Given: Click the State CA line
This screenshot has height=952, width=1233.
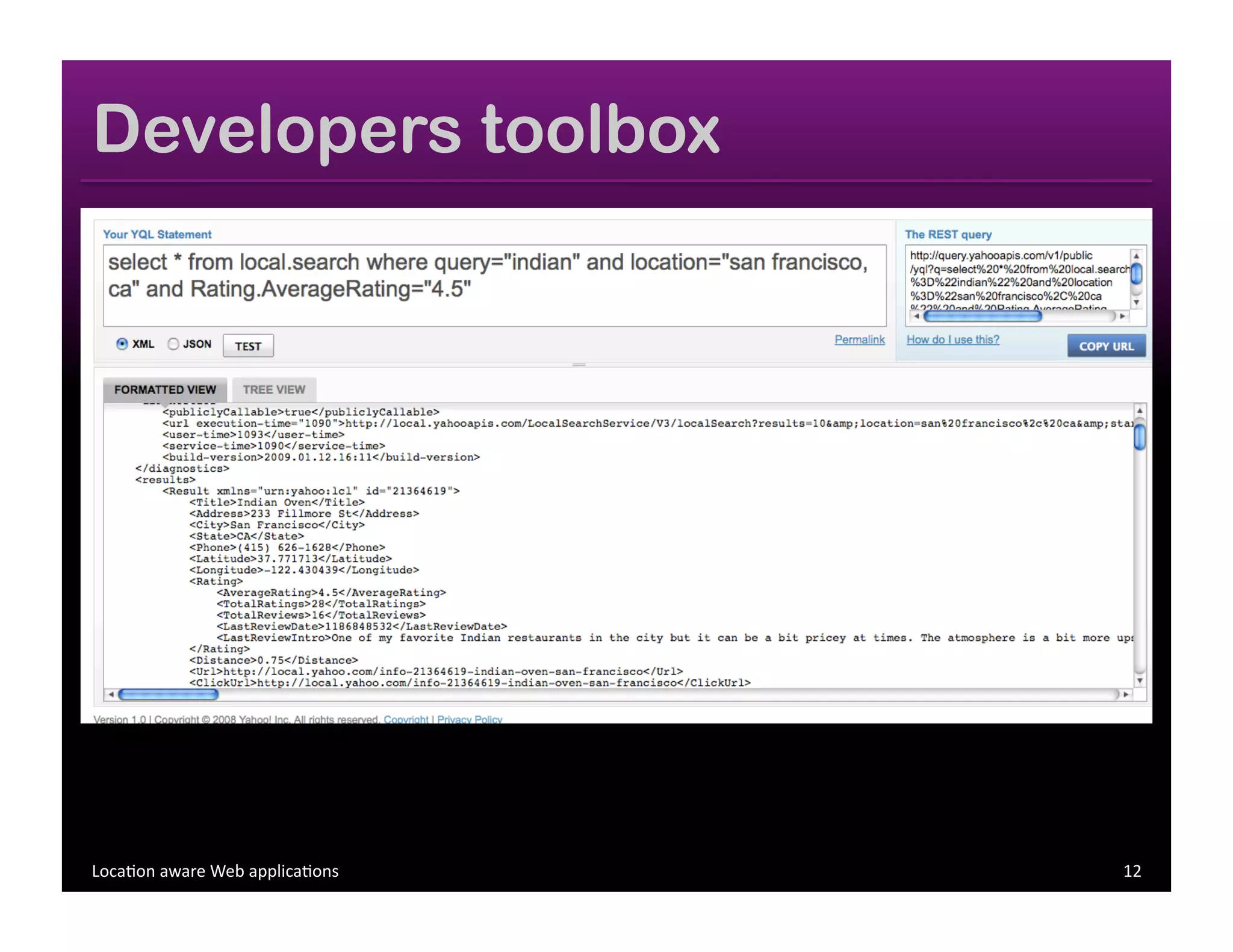Looking at the screenshot, I should point(246,536).
